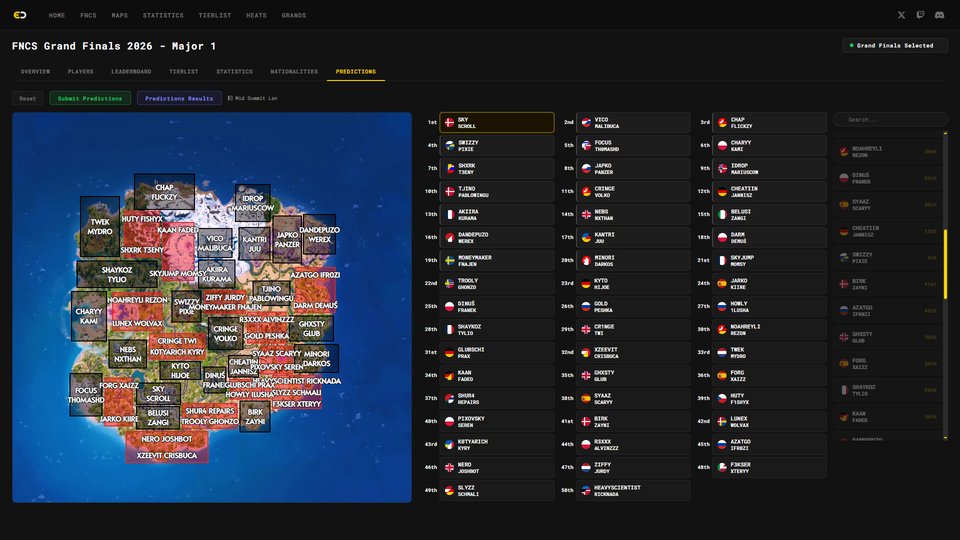Click the player list scrollbar thumb
This screenshot has width=960, height=540.
(x=945, y=264)
